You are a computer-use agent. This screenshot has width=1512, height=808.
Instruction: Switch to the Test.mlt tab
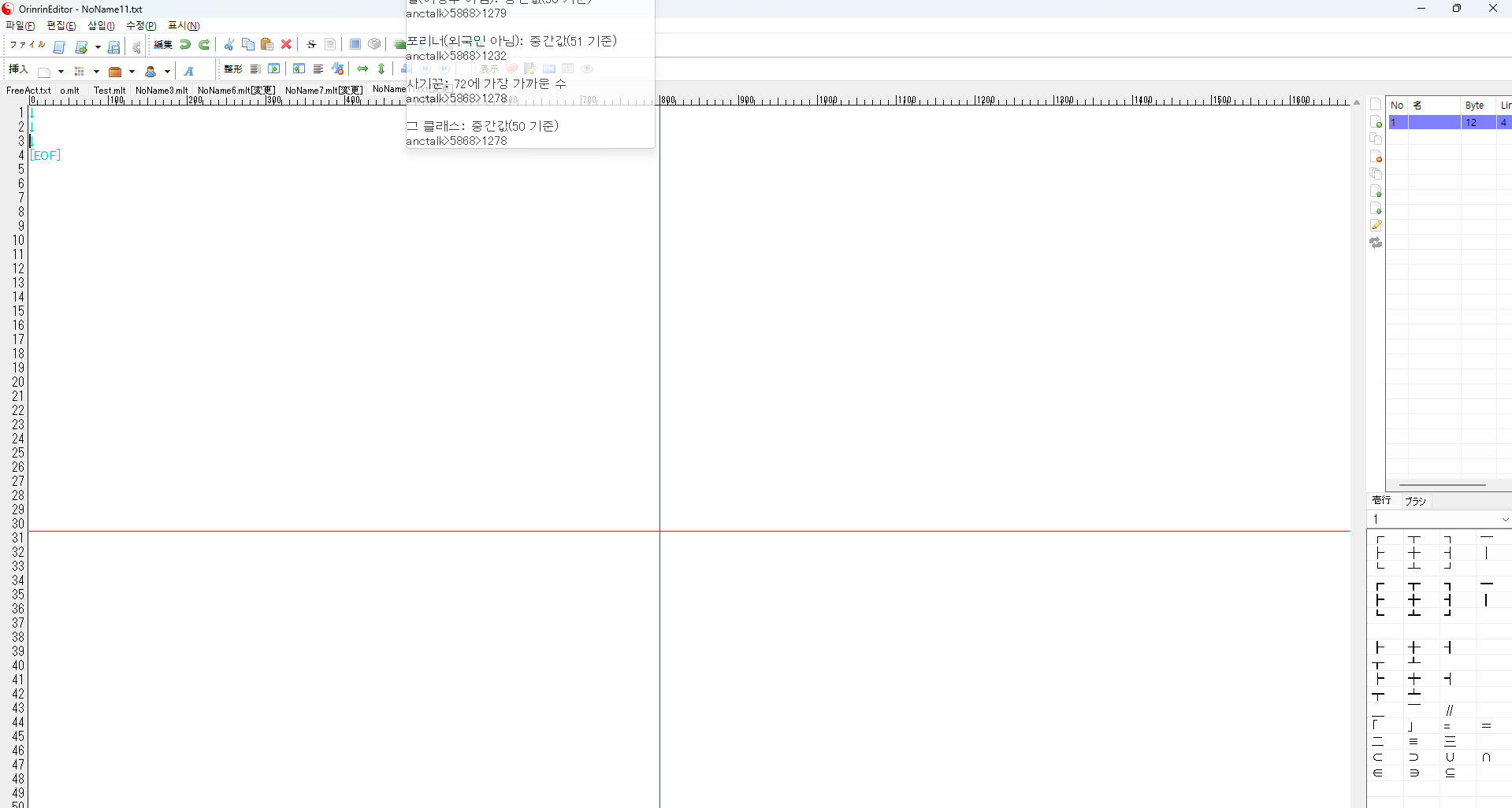click(110, 91)
